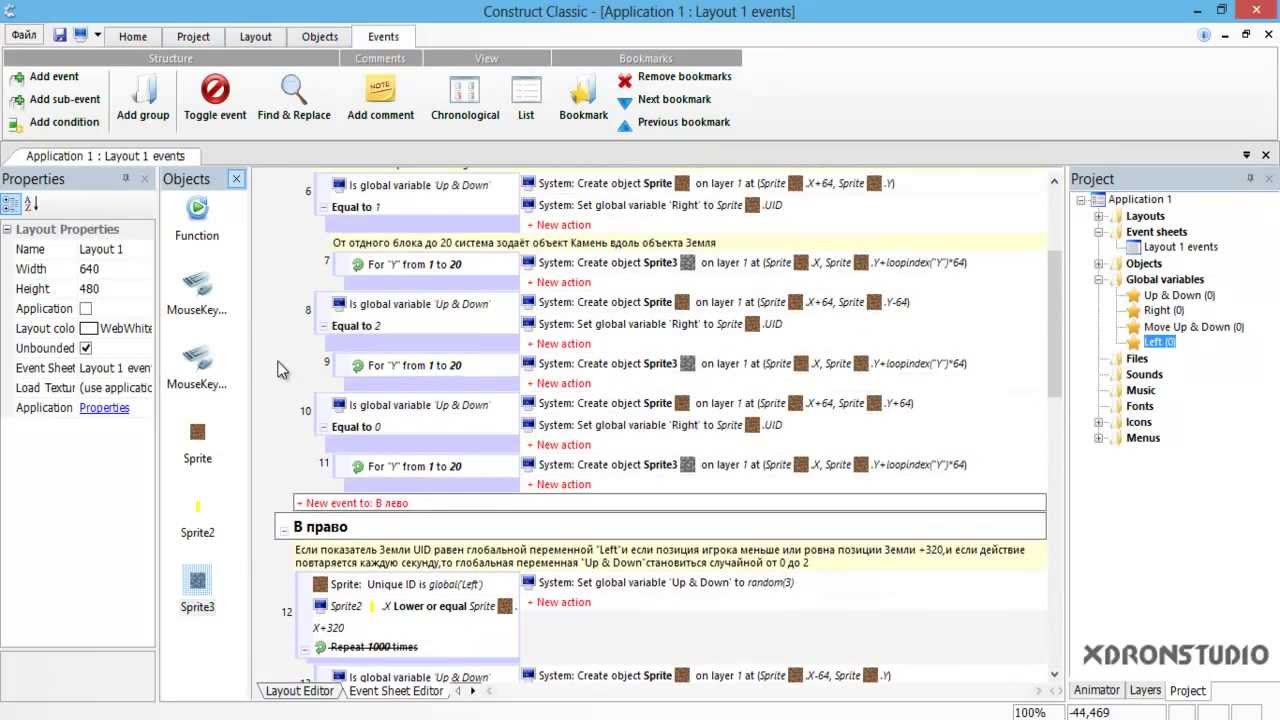Select 'Up & Down (0)' global variable

pyautogui.click(x=1179, y=296)
